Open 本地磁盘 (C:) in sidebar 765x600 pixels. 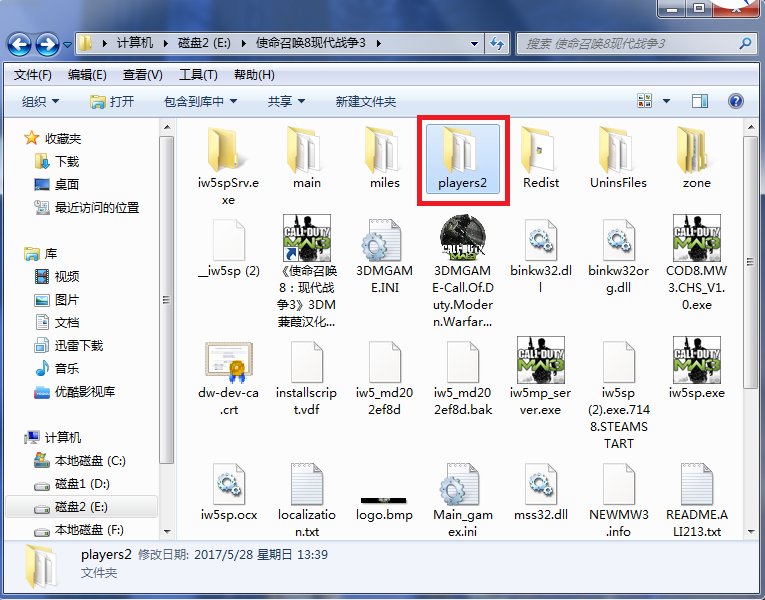pyautogui.click(x=80, y=460)
